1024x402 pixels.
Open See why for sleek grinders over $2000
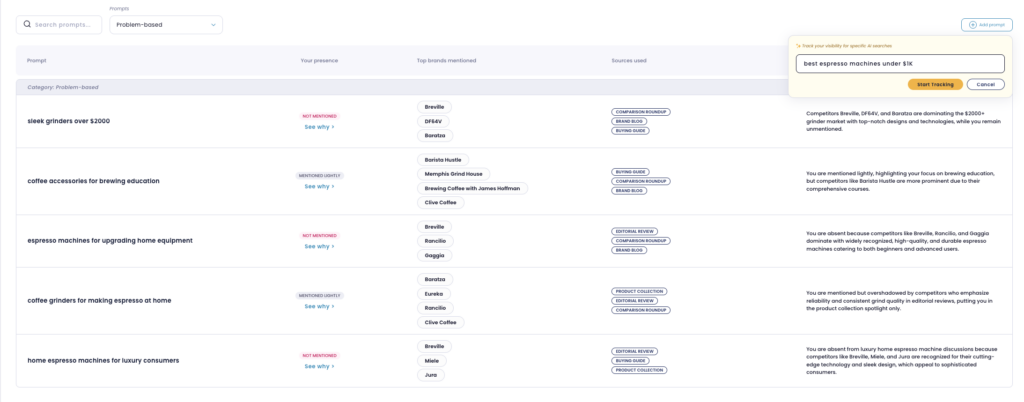[319, 127]
